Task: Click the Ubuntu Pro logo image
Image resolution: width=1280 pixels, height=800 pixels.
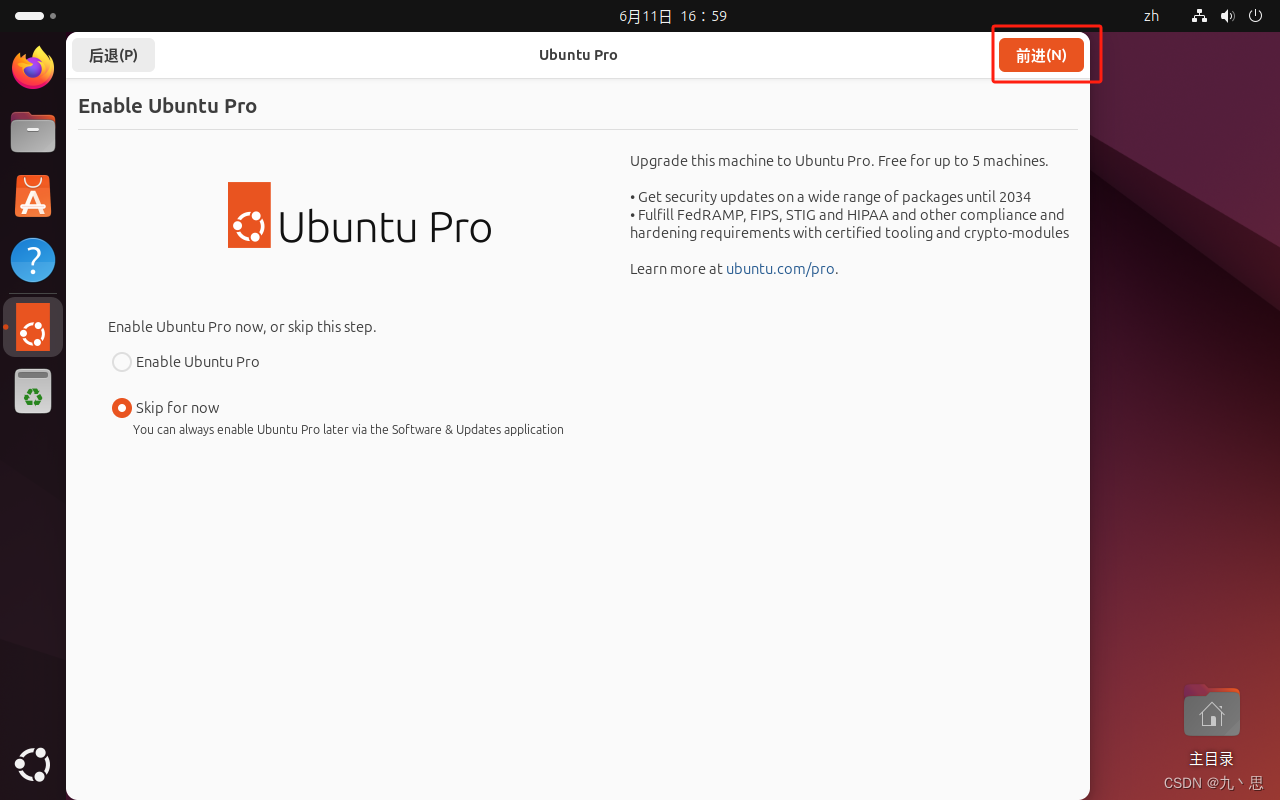Action: [359, 215]
